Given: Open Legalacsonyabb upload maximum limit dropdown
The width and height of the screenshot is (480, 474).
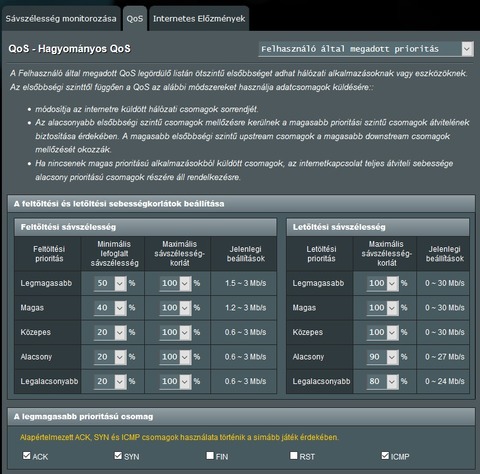Looking at the screenshot, I should coord(175,382).
